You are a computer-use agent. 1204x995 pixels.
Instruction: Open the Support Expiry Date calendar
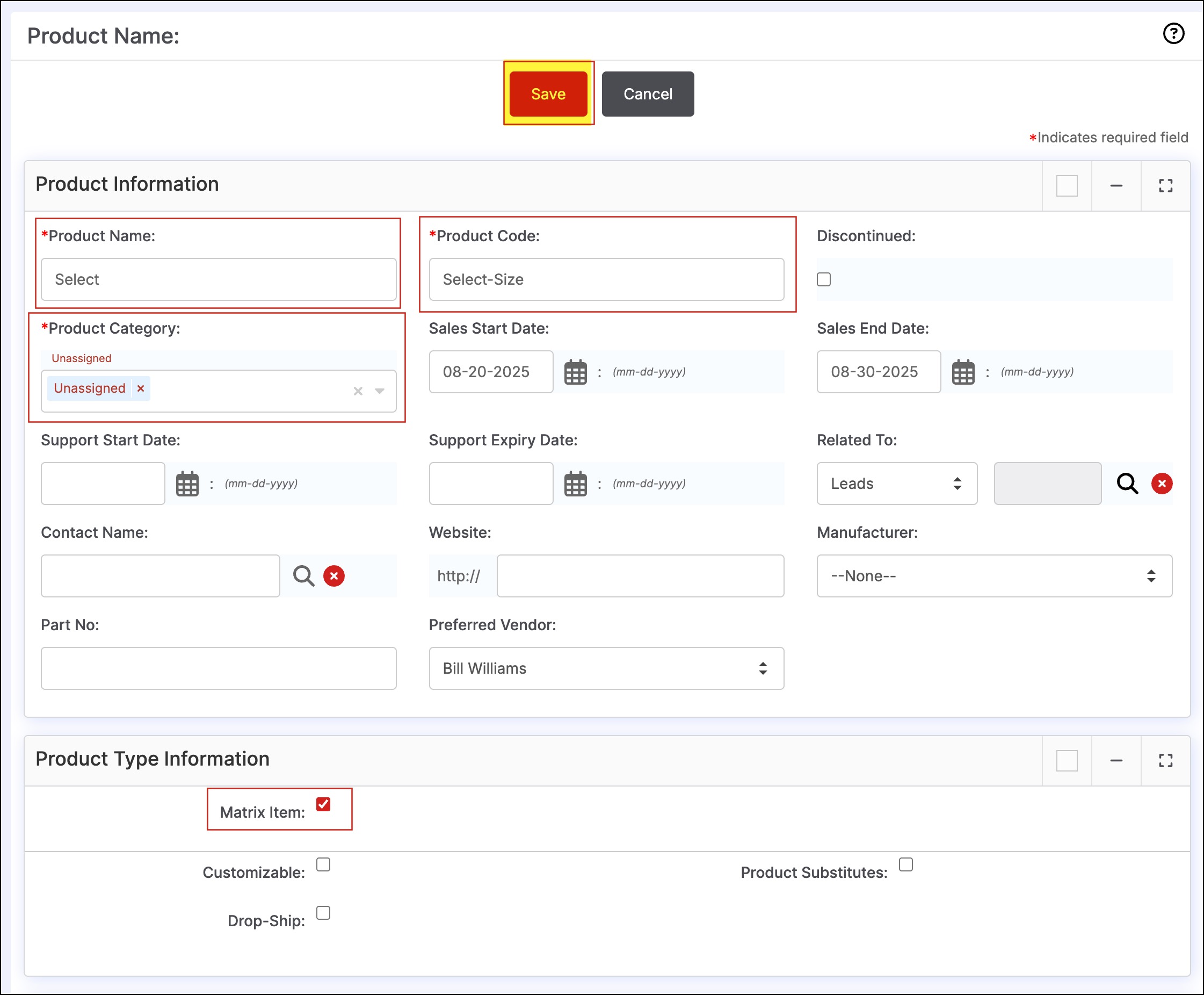[x=576, y=484]
